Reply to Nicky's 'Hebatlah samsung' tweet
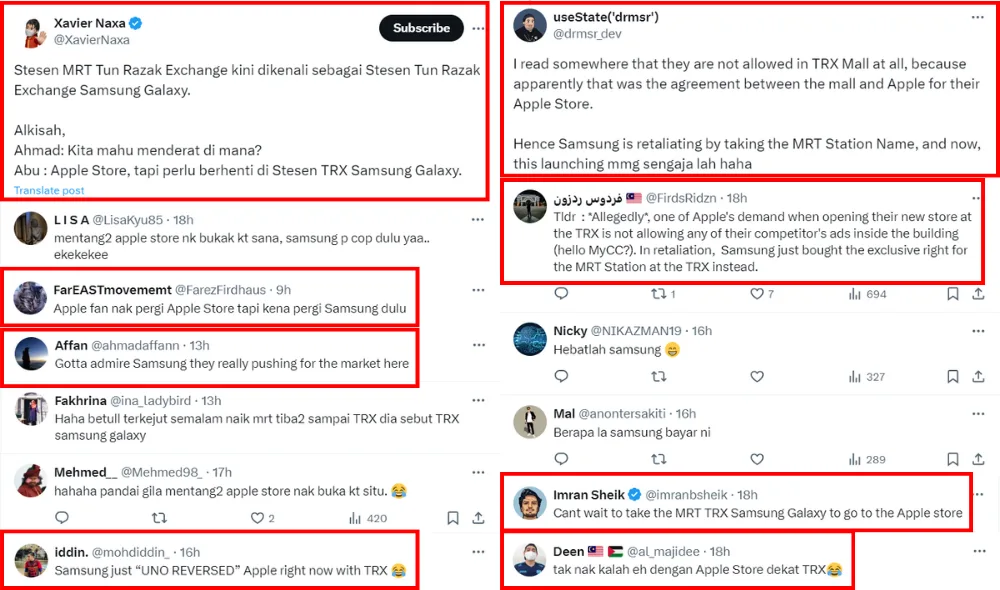1000x590 pixels. [x=561, y=377]
